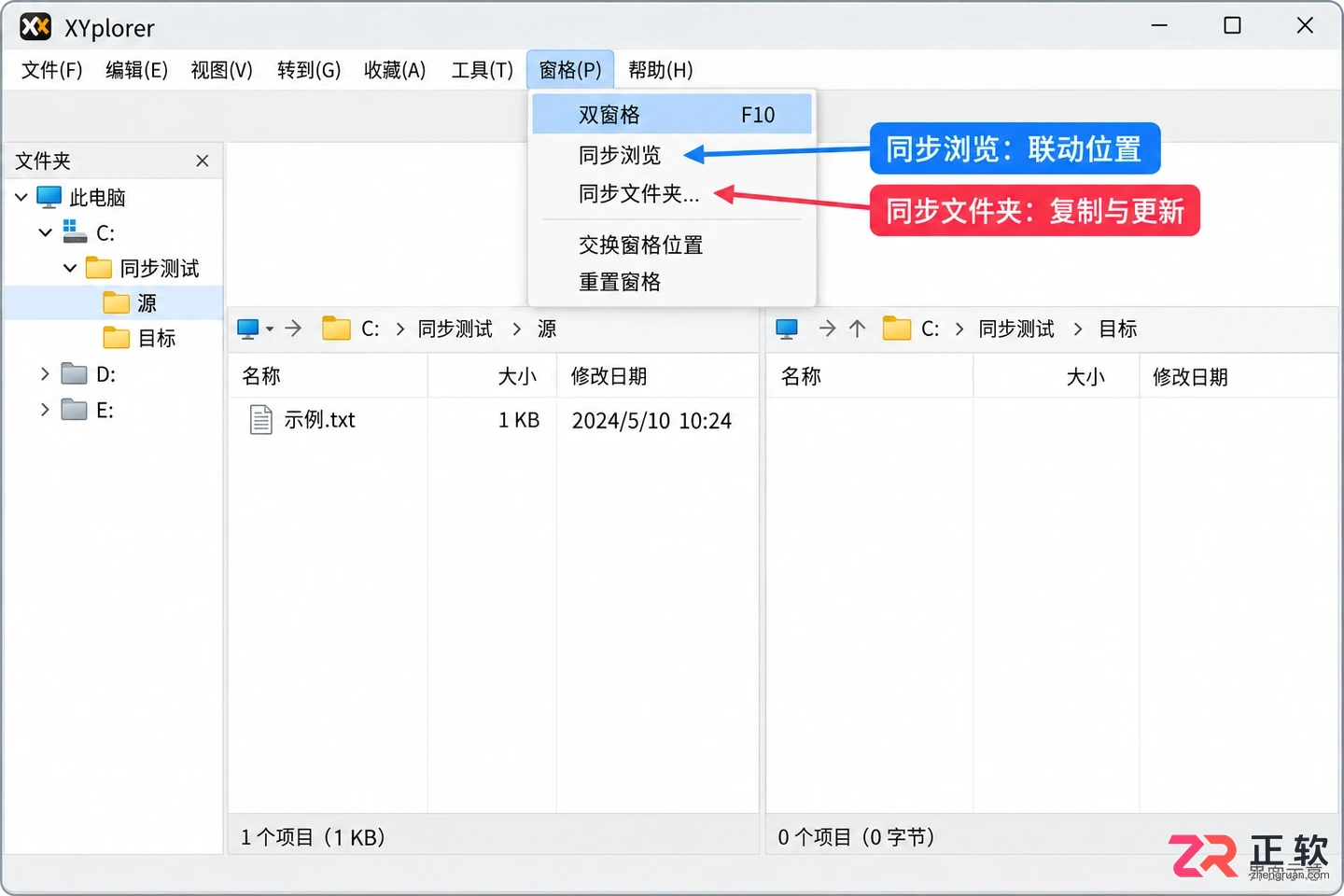Click up arrow in right pane address bar

(x=858, y=328)
